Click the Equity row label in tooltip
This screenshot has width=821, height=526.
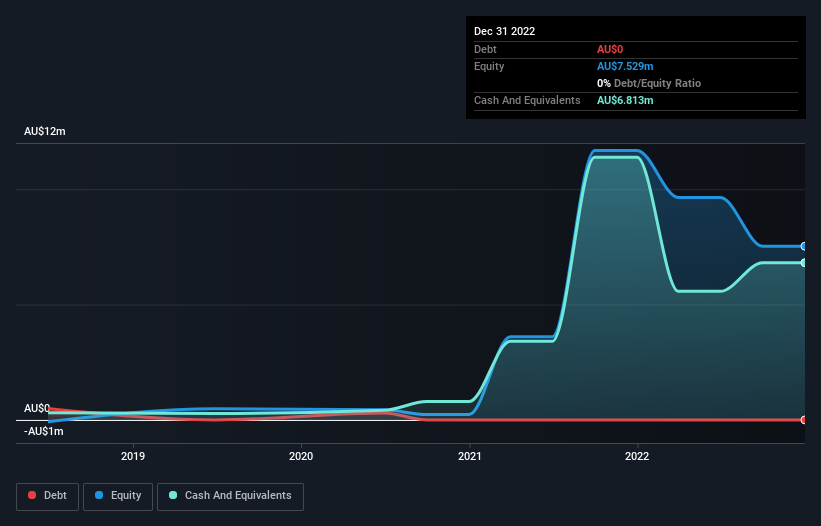click(x=489, y=66)
